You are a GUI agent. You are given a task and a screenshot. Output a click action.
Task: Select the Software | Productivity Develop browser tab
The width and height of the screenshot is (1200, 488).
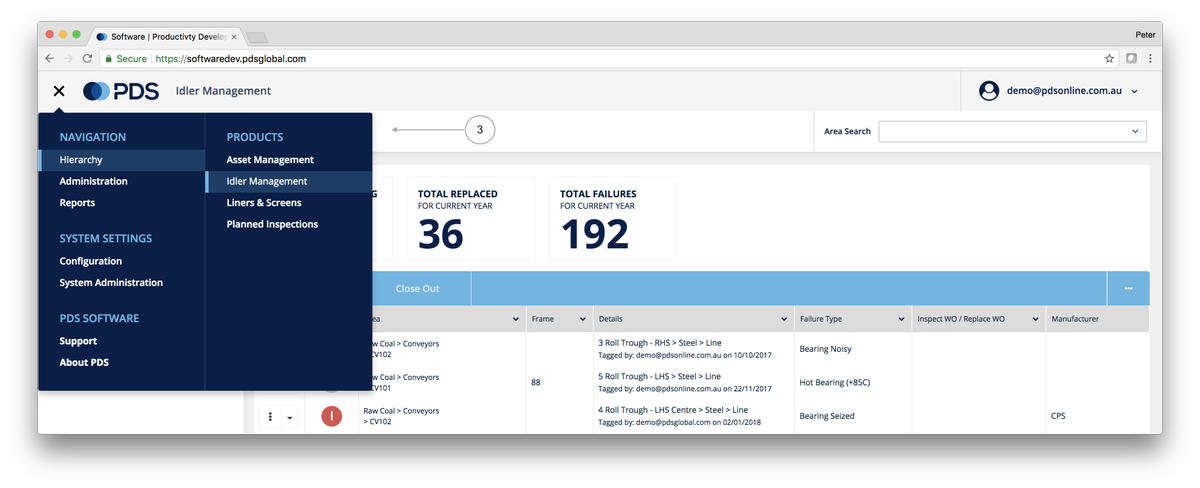[165, 36]
